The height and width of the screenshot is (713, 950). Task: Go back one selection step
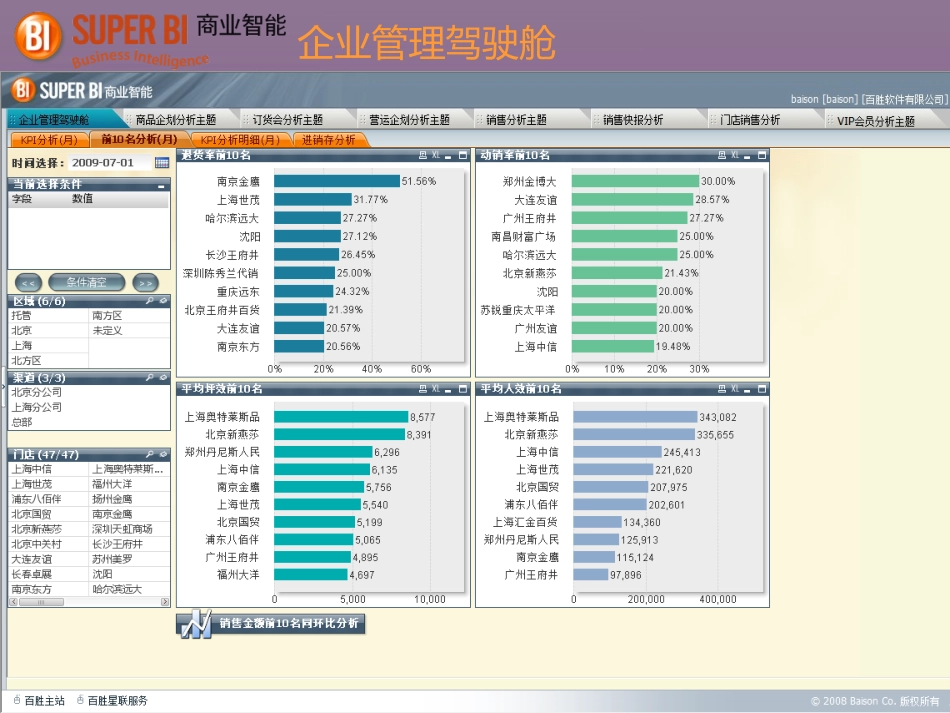point(28,282)
